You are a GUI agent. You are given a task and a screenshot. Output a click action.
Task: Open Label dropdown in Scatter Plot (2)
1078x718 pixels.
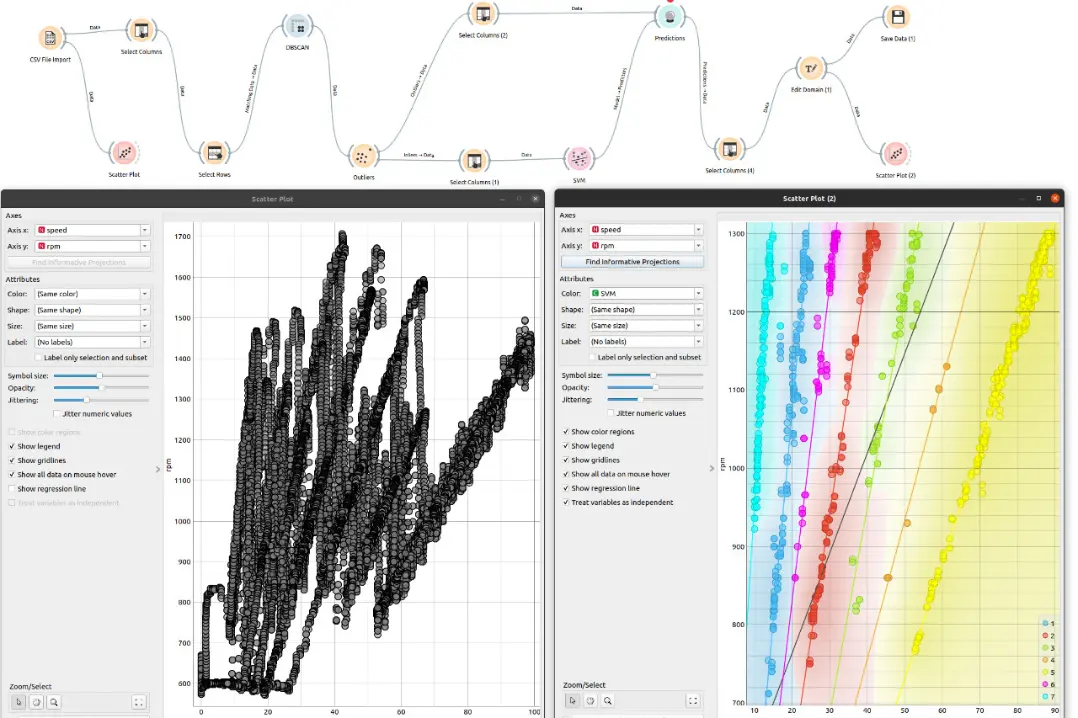(x=646, y=341)
